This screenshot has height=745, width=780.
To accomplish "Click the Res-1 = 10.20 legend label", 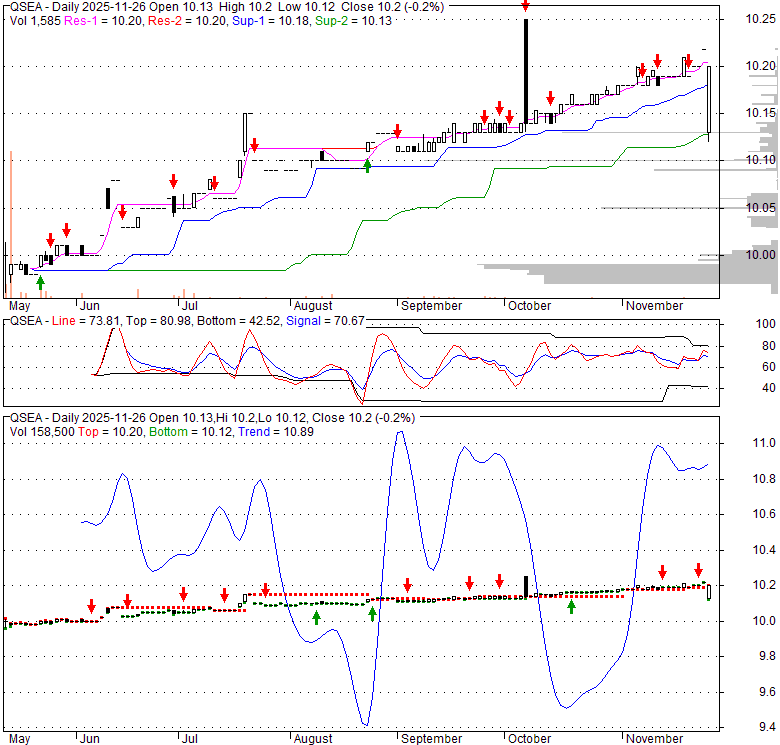I will [99, 17].
